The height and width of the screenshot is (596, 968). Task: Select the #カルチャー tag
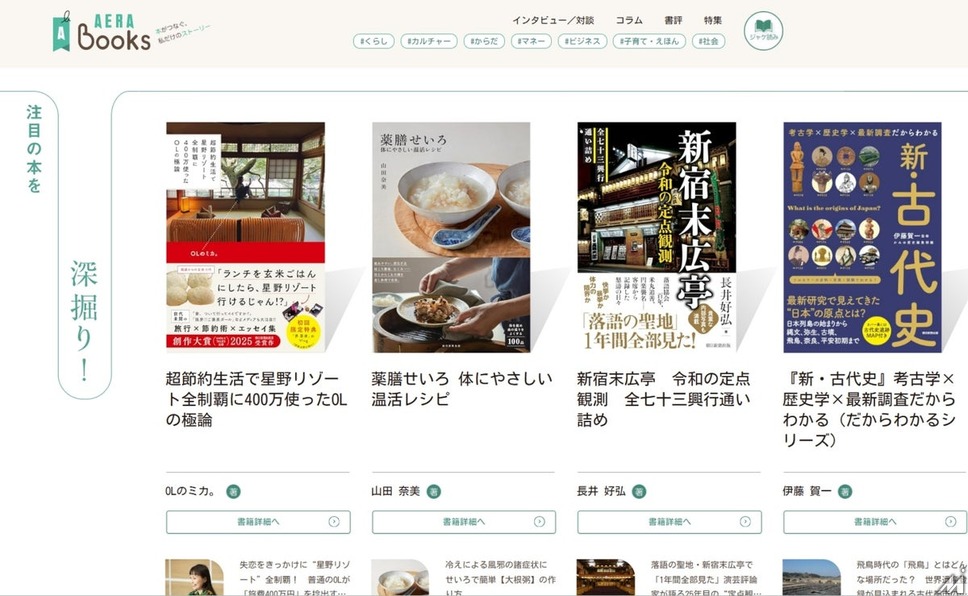tap(429, 41)
